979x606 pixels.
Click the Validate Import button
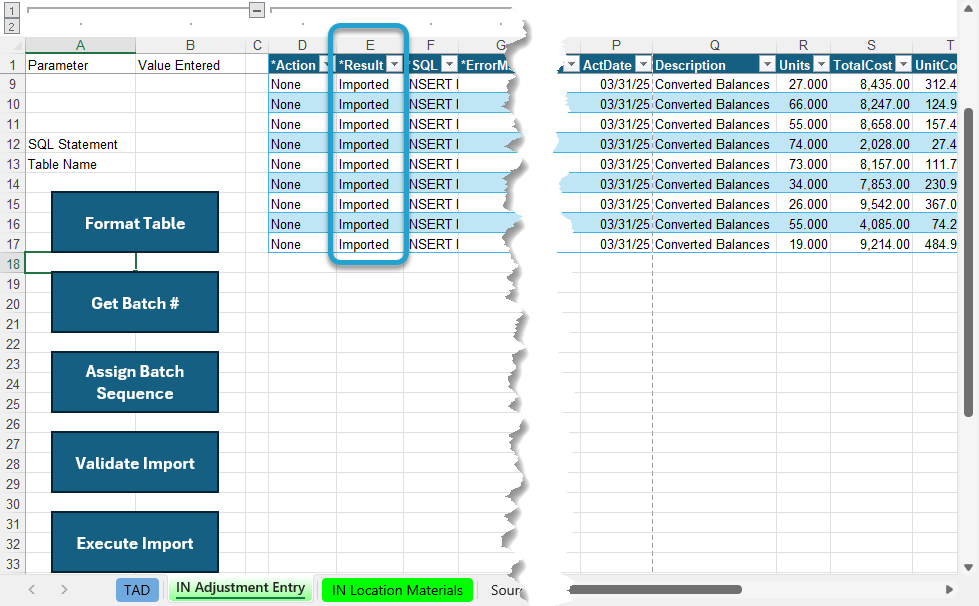(135, 462)
